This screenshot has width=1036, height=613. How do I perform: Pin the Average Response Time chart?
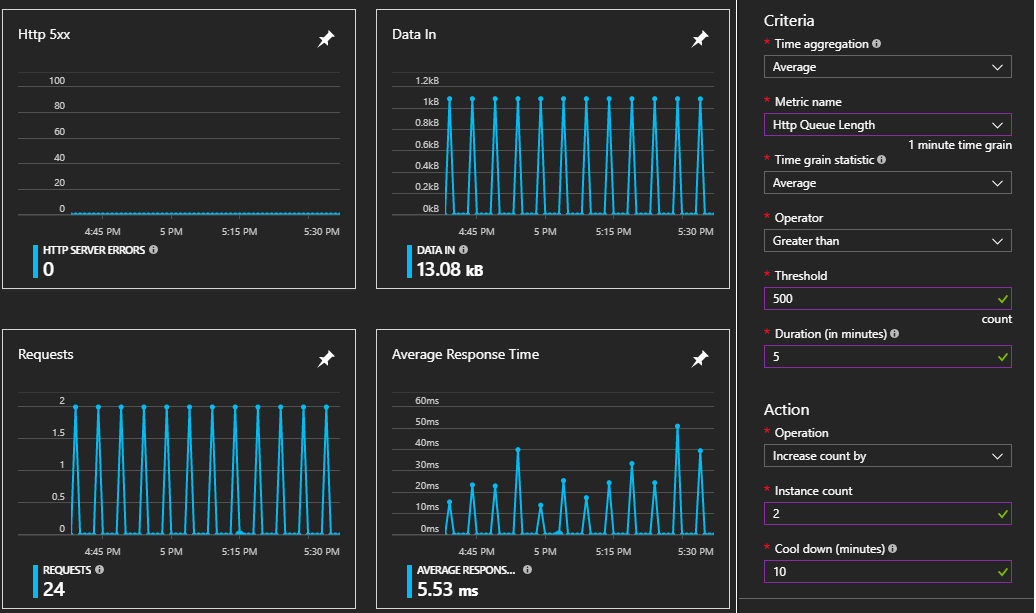click(x=699, y=358)
